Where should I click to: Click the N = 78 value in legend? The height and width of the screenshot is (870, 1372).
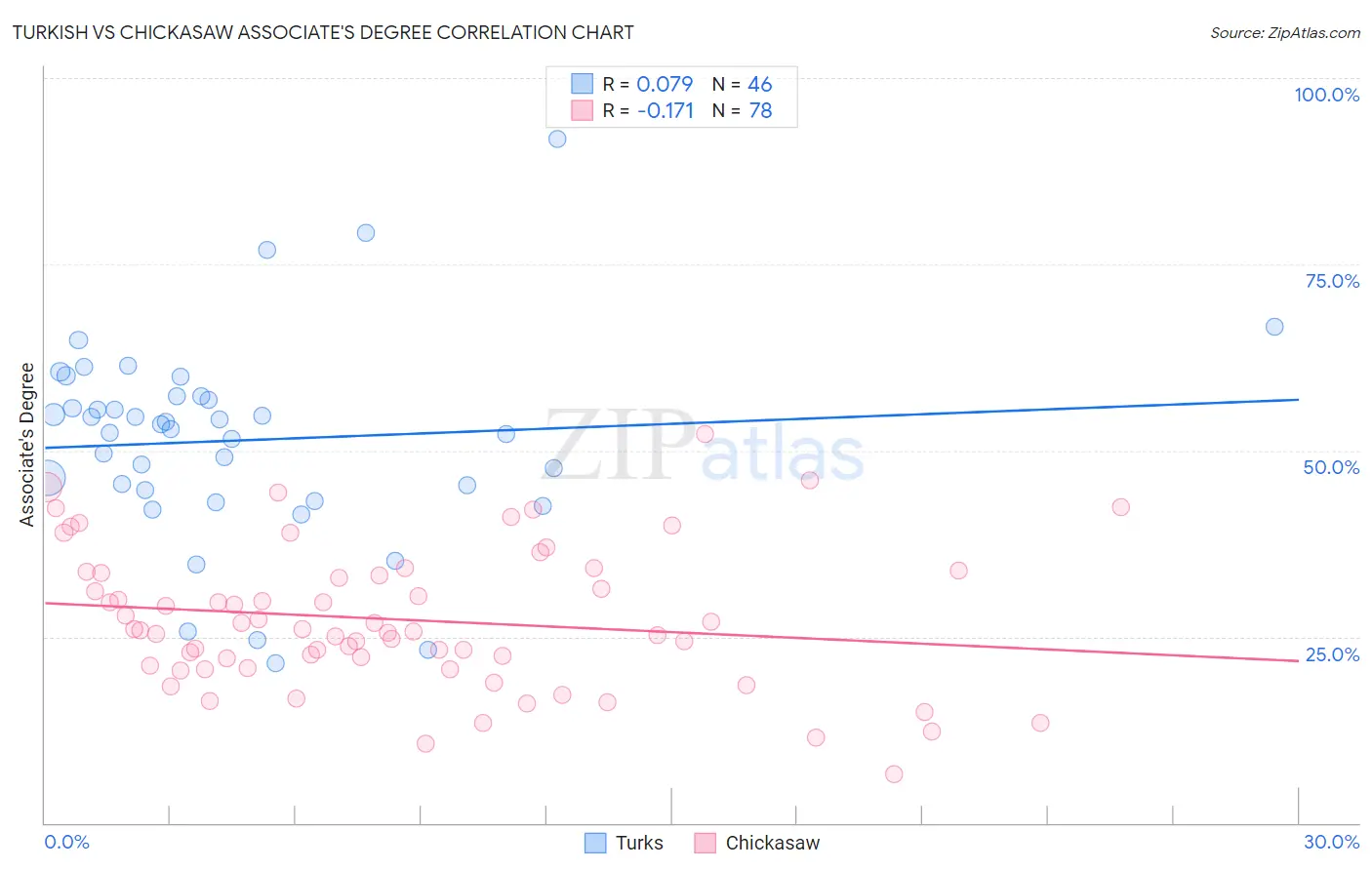[x=743, y=110]
